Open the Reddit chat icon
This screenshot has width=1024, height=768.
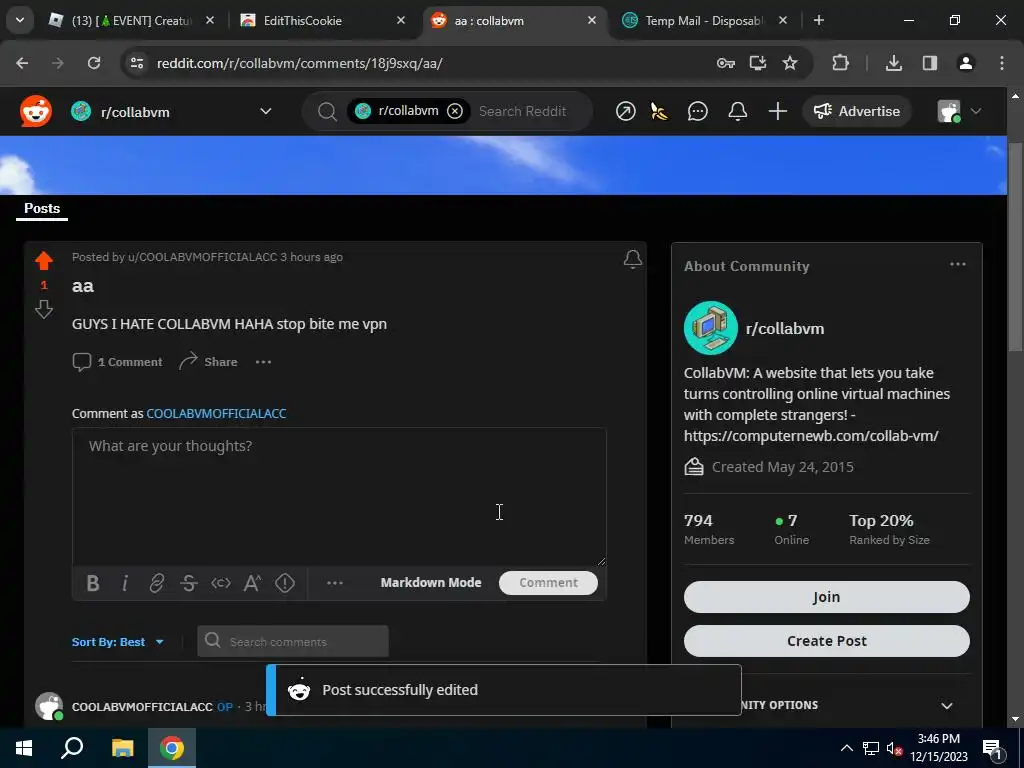click(x=697, y=112)
